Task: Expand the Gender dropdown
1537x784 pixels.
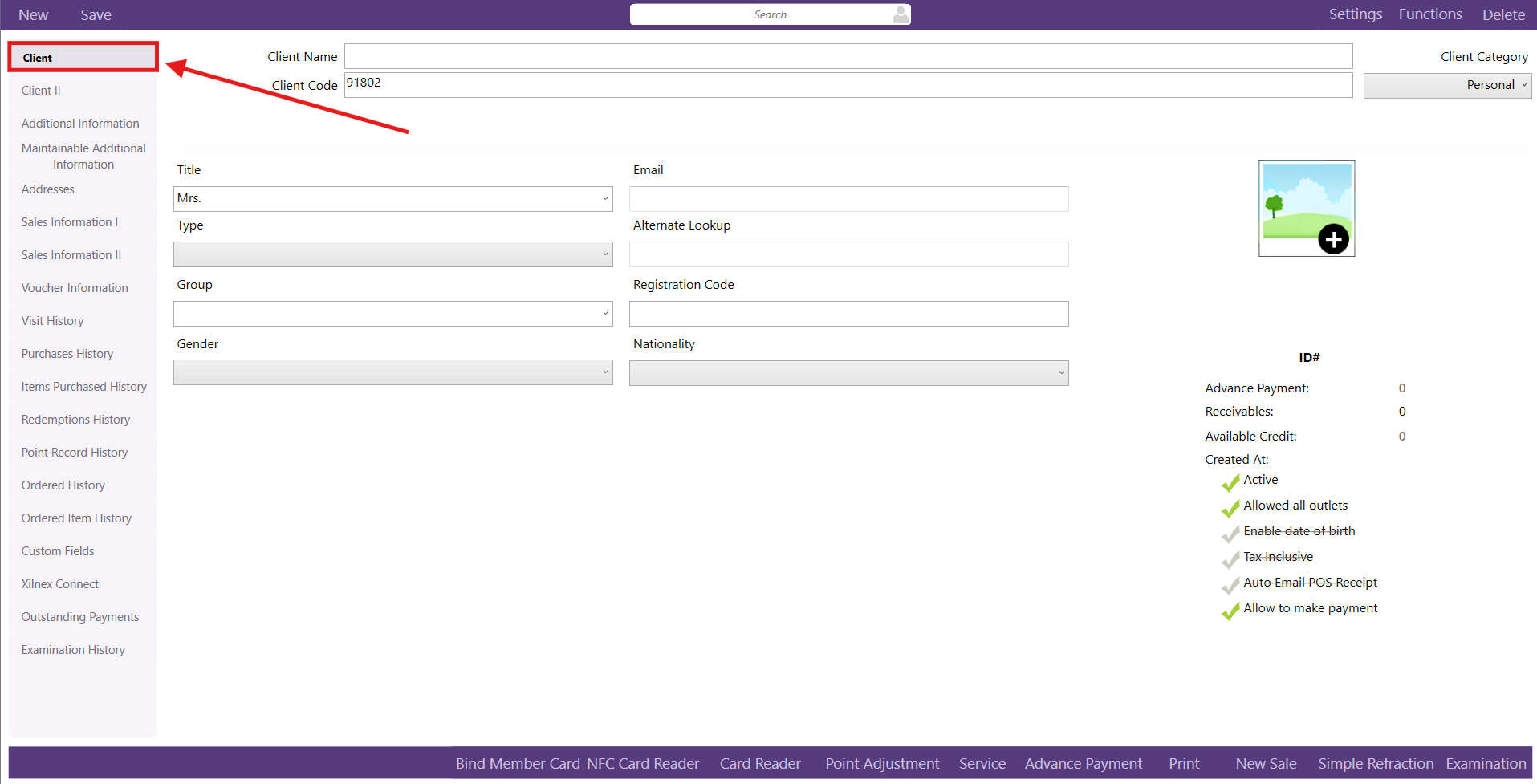Action: coord(392,373)
